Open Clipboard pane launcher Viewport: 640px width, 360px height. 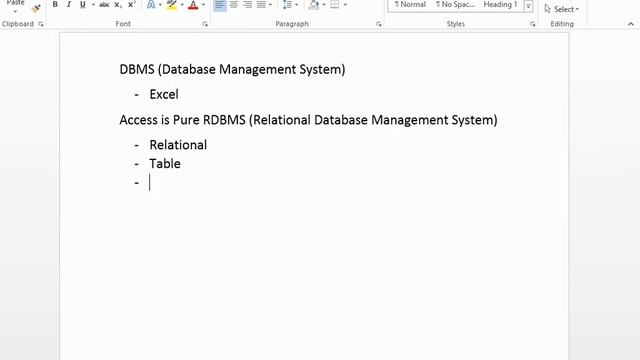point(41,24)
